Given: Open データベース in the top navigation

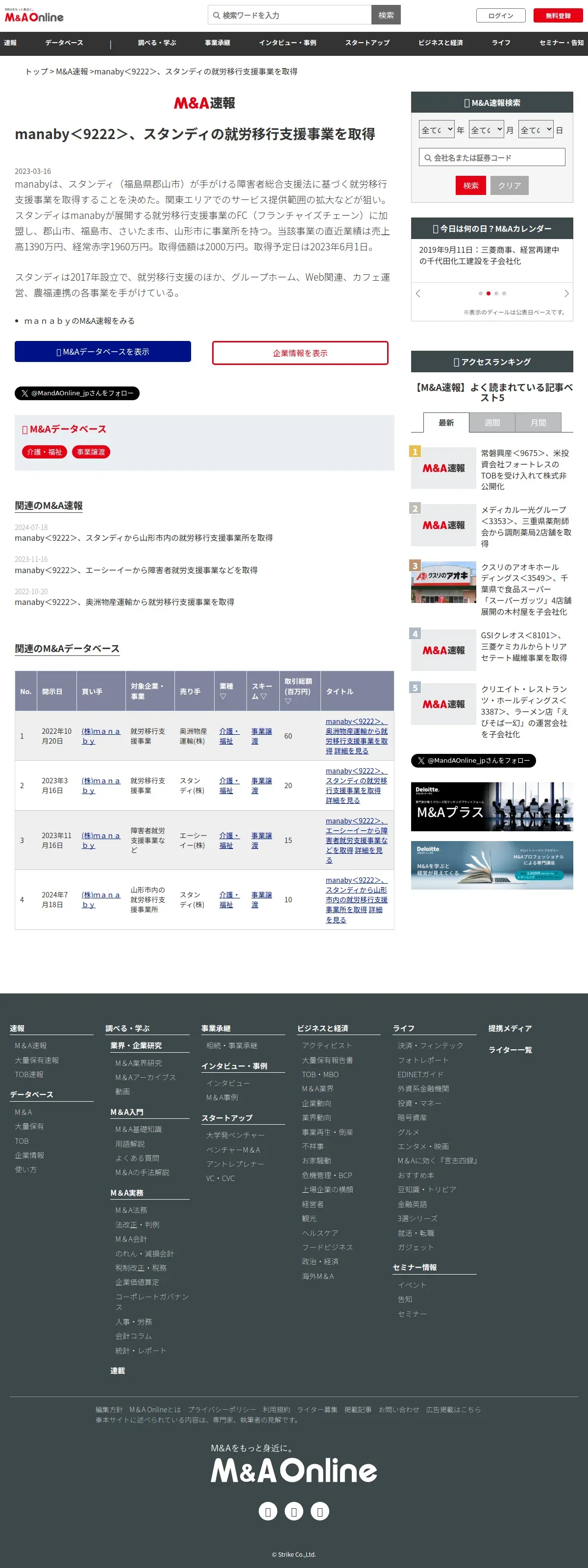Looking at the screenshot, I should coord(64,43).
